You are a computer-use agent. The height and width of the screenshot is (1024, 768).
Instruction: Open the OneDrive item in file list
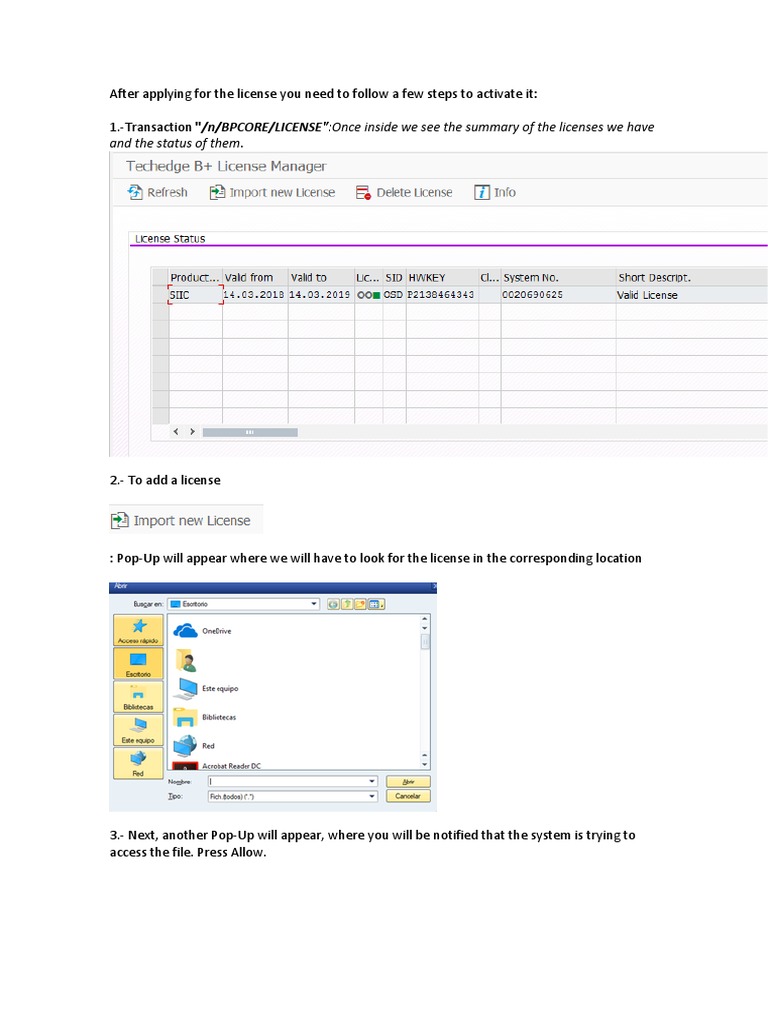pyautogui.click(x=202, y=631)
